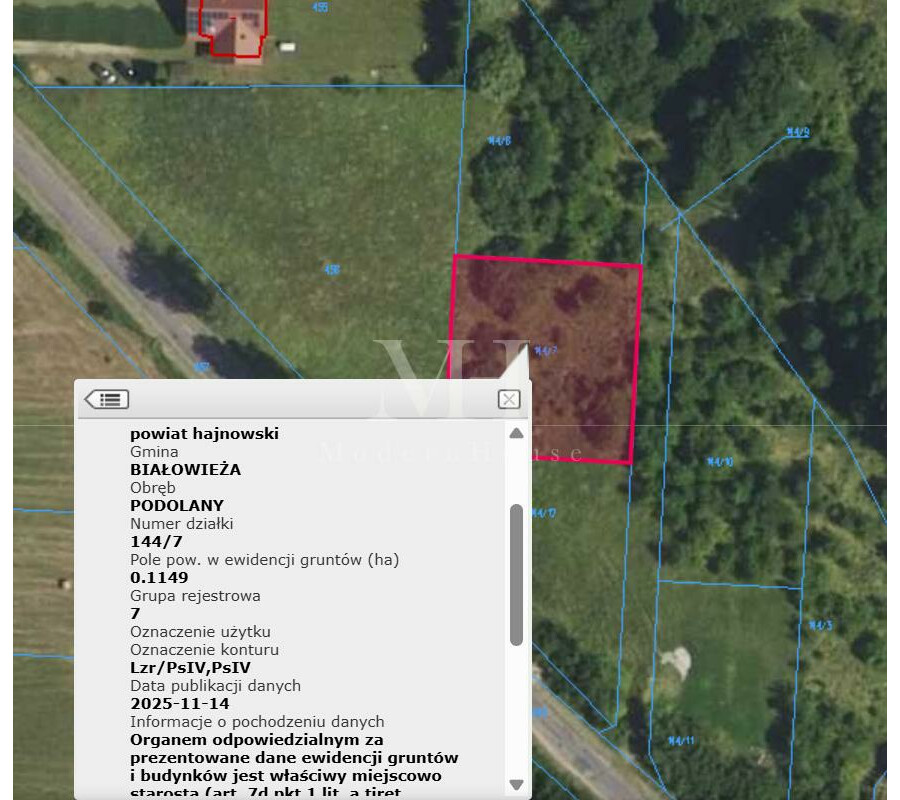Screen dimensions: 900x800
Task: Click the scrollbar down arrow
Action: click(516, 784)
